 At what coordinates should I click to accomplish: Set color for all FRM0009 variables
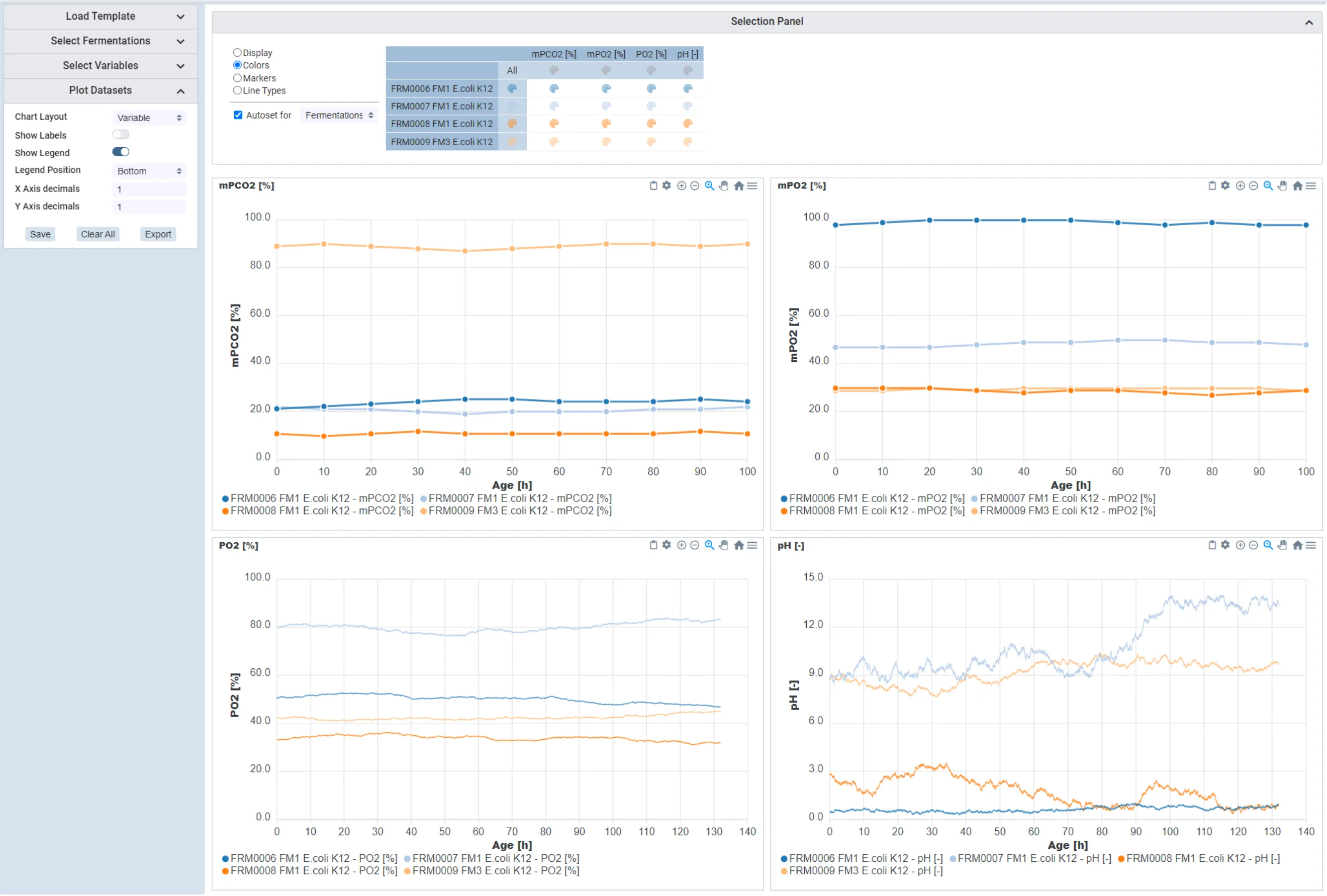point(512,142)
